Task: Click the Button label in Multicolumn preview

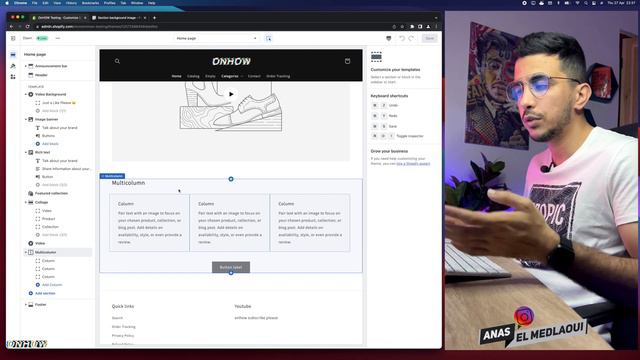Action: pyautogui.click(x=231, y=267)
